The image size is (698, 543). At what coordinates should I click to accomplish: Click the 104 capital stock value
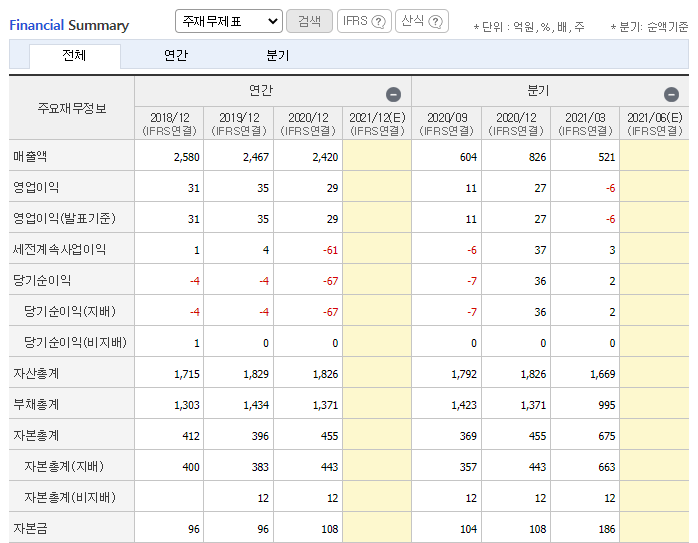[468, 529]
